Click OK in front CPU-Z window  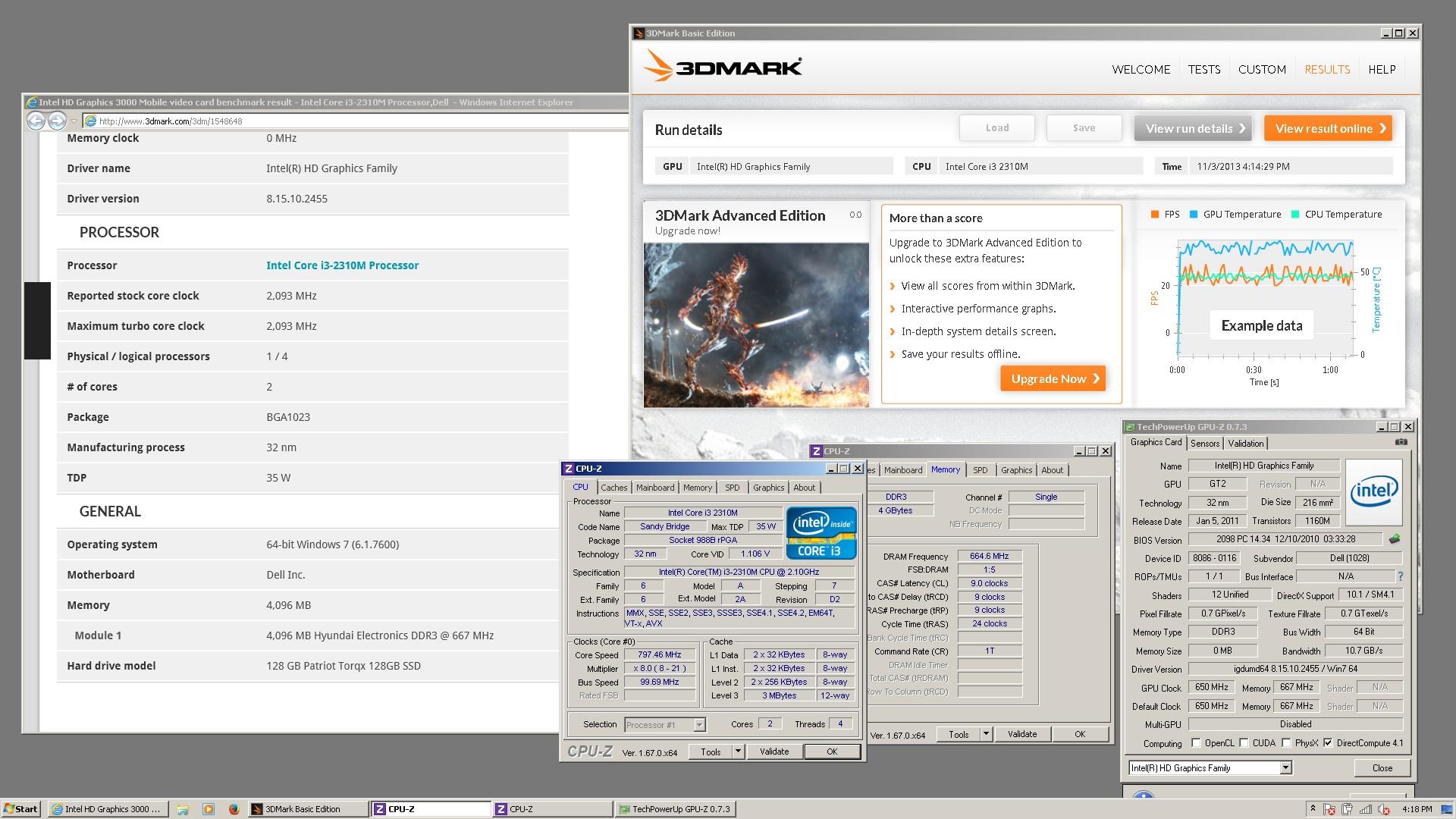click(831, 752)
